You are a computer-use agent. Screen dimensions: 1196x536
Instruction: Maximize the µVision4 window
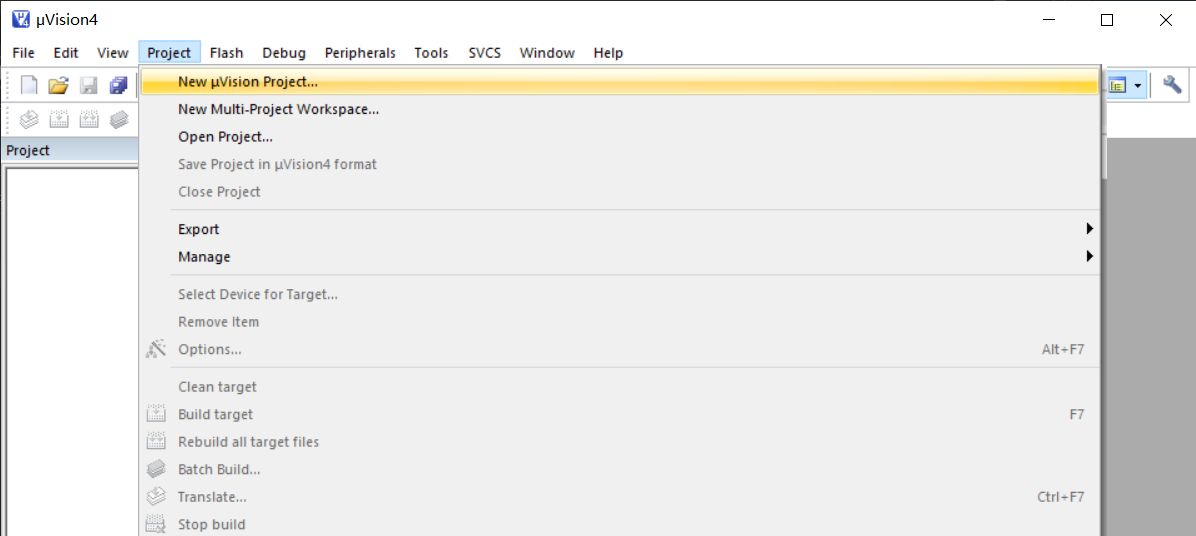pyautogui.click(x=1107, y=21)
